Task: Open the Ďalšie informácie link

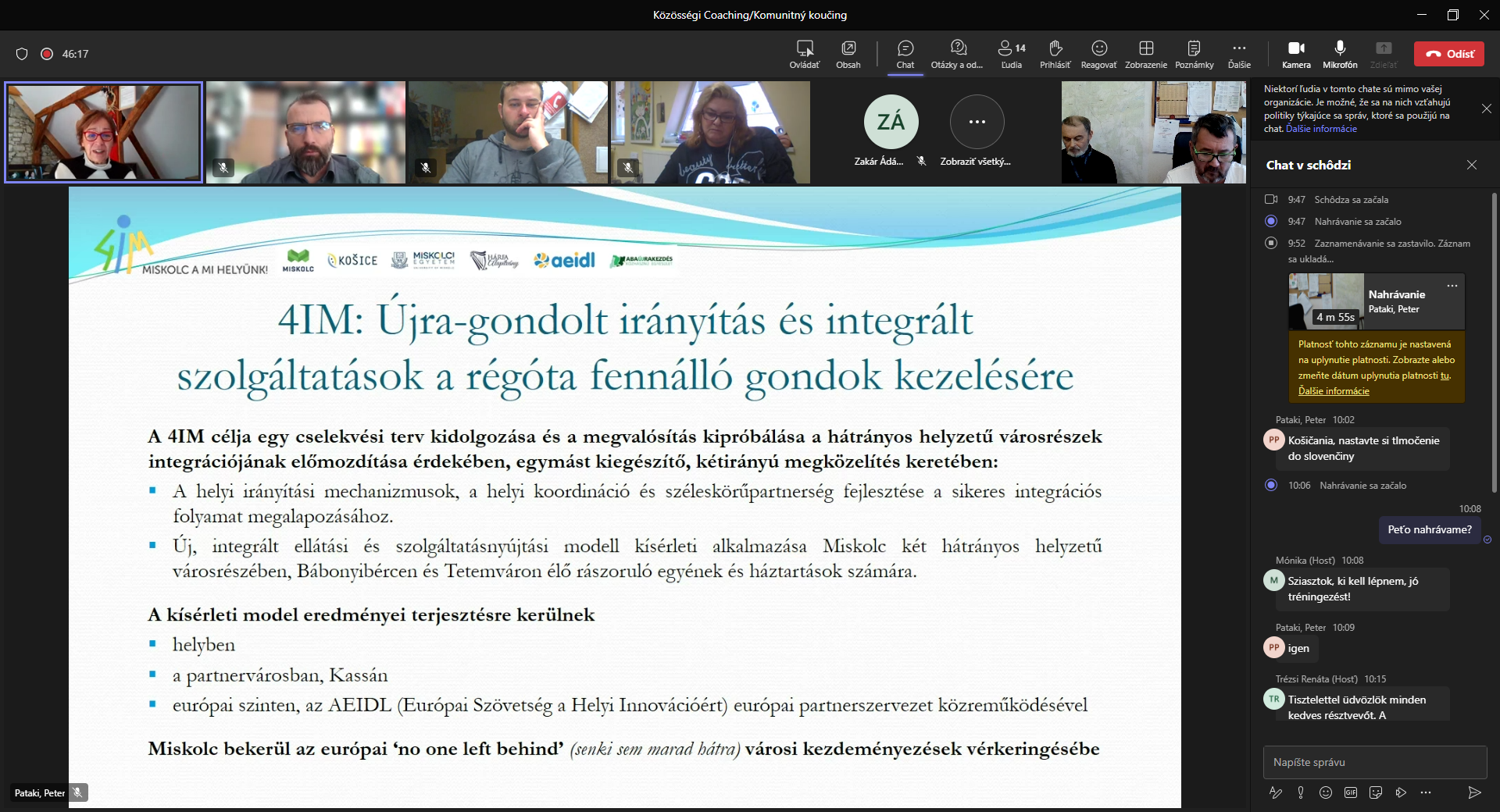Action: click(1321, 129)
